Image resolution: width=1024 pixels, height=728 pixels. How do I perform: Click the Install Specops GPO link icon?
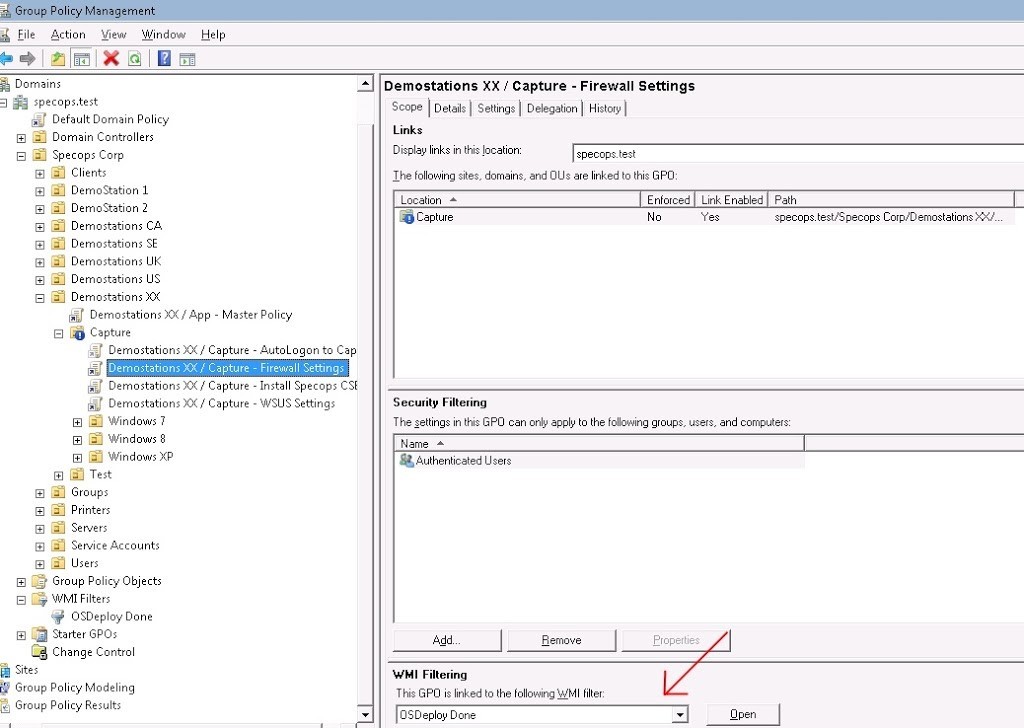(x=95, y=386)
